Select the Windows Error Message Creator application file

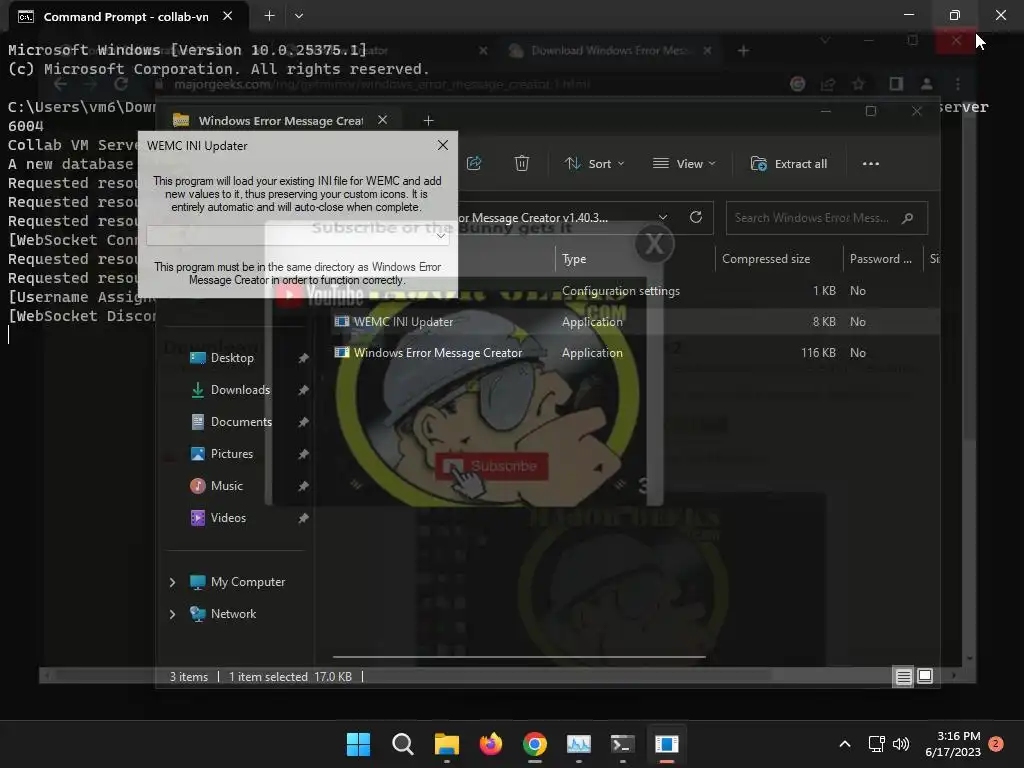pyautogui.click(x=438, y=353)
